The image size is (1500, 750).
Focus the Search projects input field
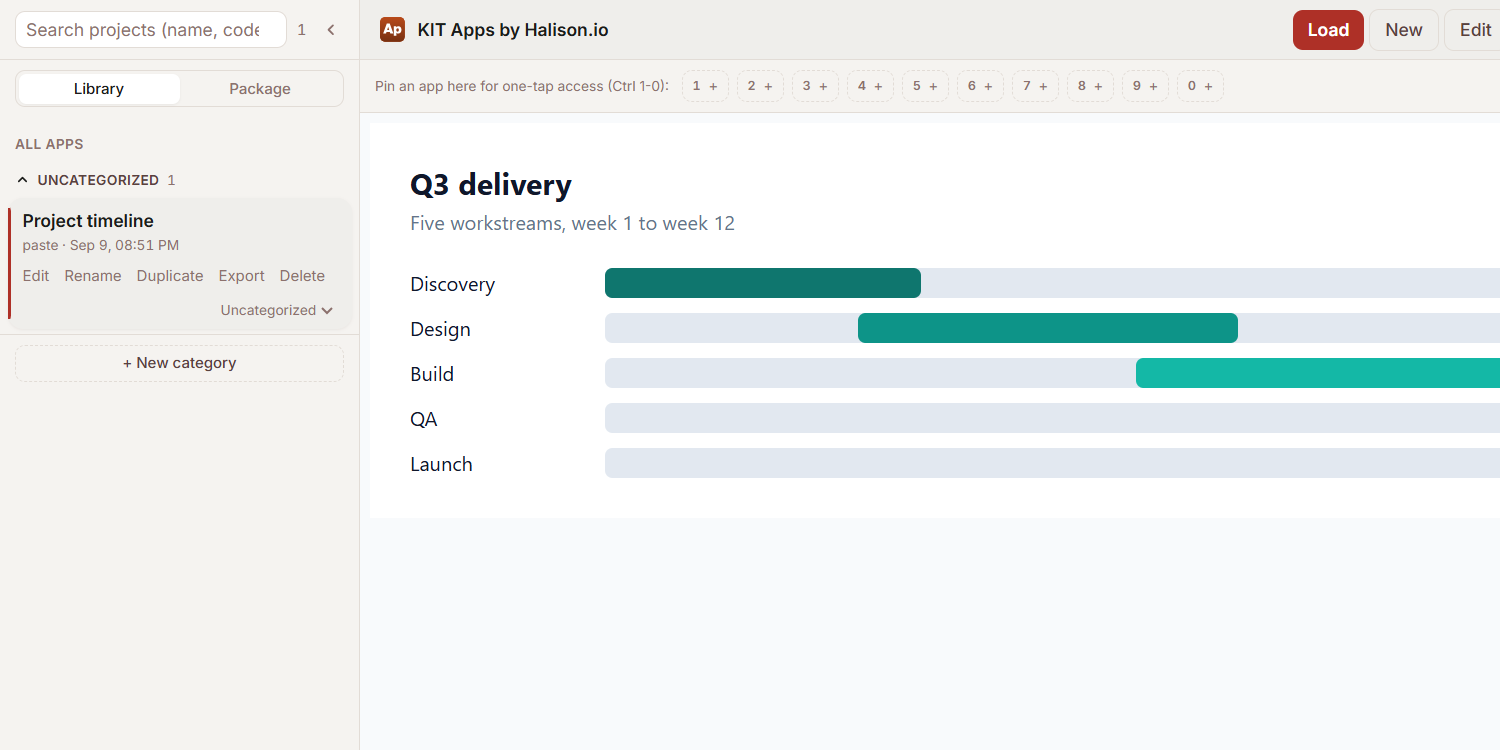point(151,30)
